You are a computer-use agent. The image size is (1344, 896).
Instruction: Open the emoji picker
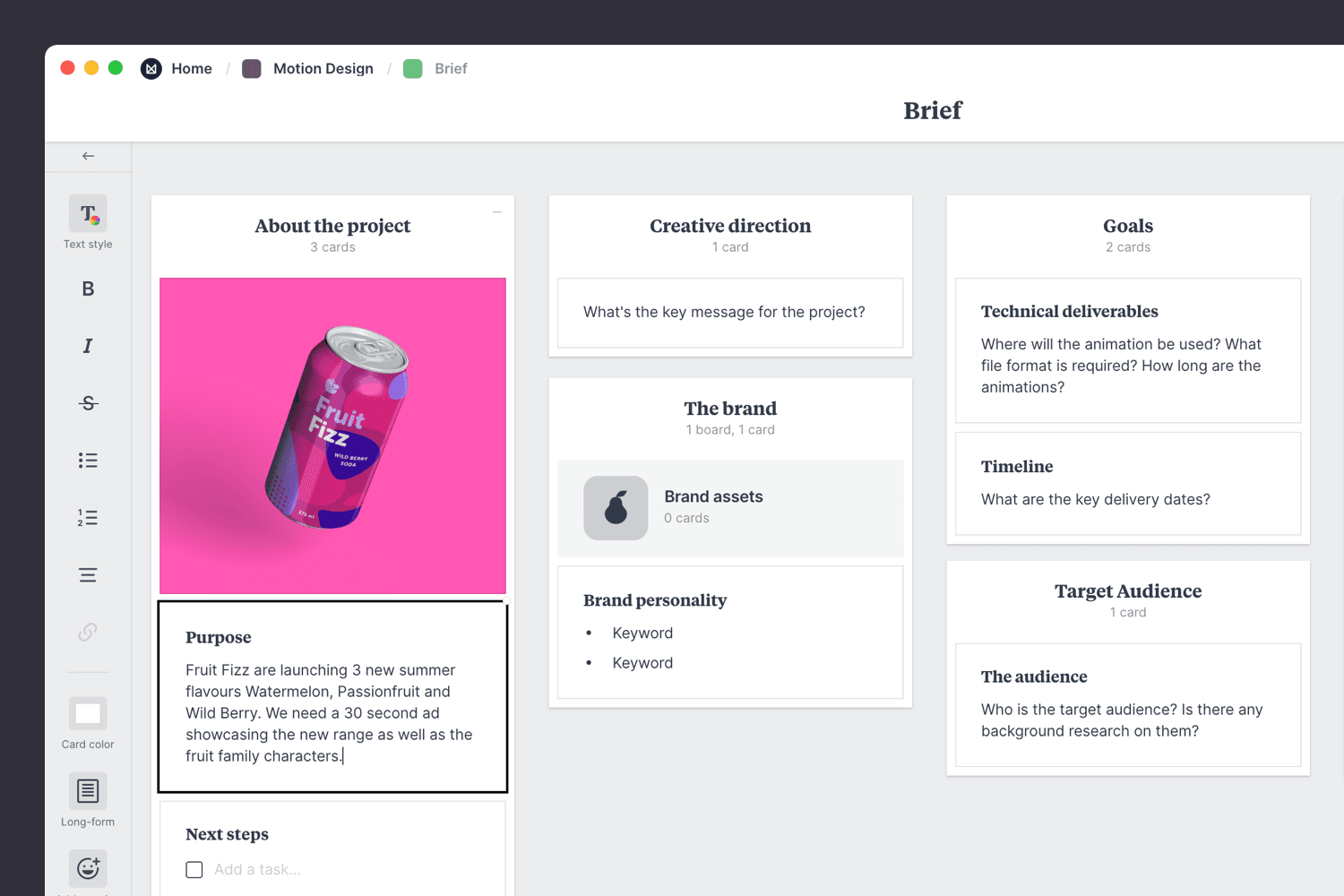click(87, 867)
